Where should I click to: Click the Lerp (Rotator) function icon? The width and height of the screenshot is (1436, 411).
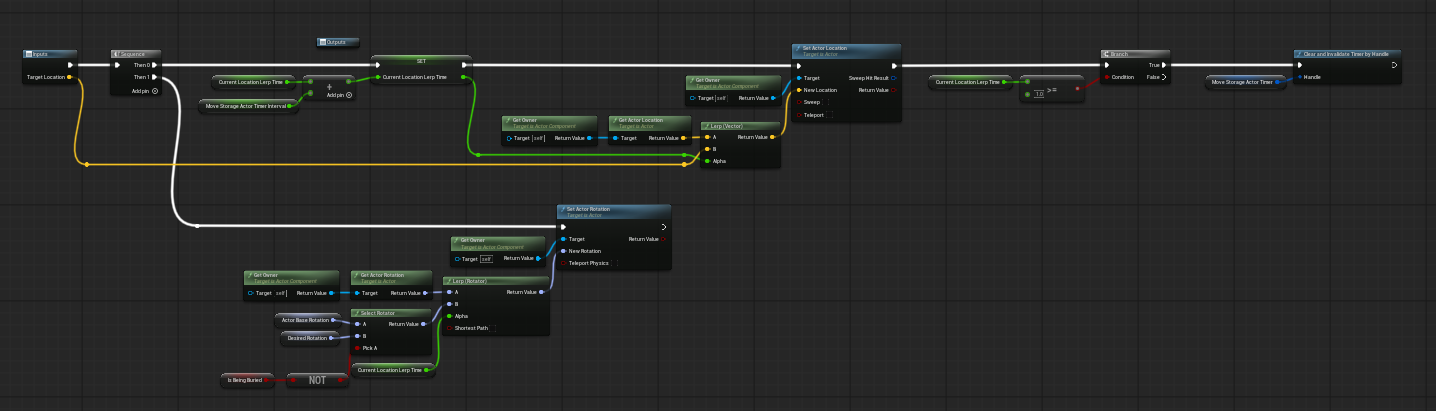tap(448, 281)
